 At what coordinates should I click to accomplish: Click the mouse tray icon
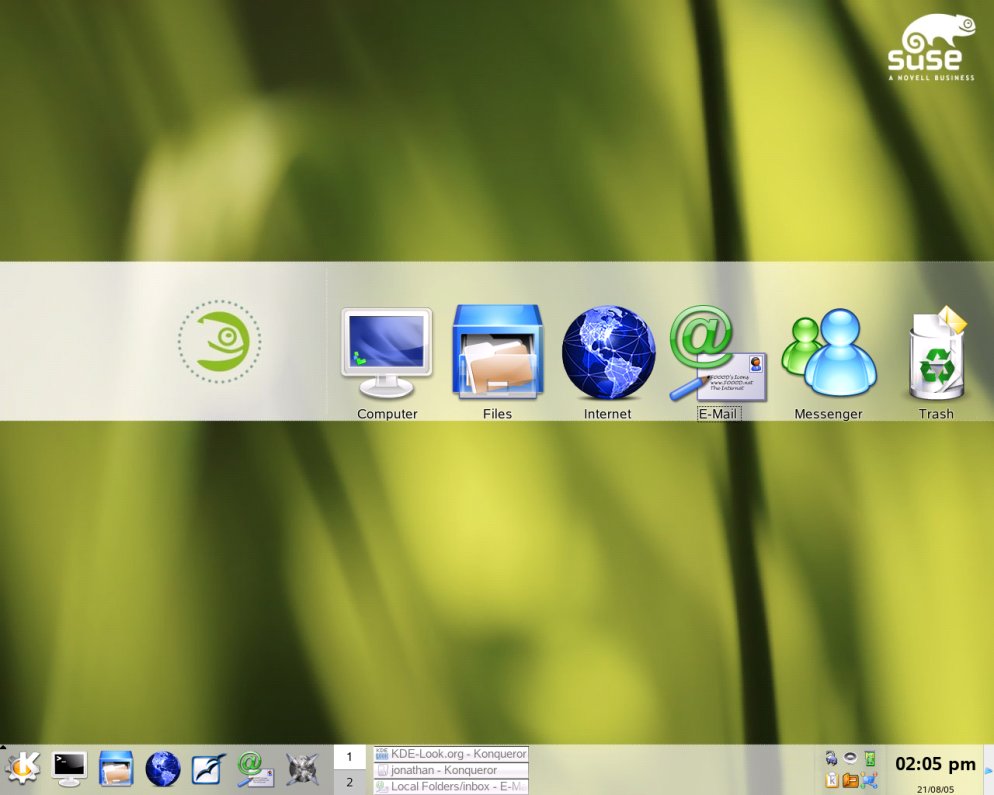coord(831,758)
